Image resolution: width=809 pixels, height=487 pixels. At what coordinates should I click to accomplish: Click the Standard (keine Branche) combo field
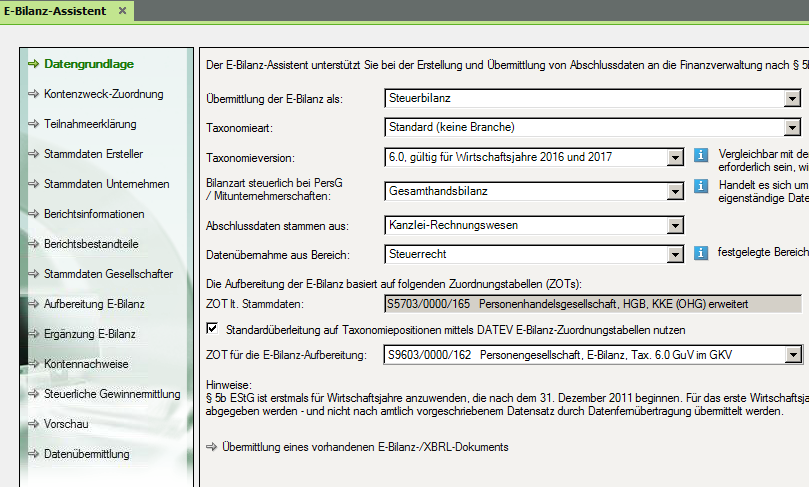click(x=593, y=127)
